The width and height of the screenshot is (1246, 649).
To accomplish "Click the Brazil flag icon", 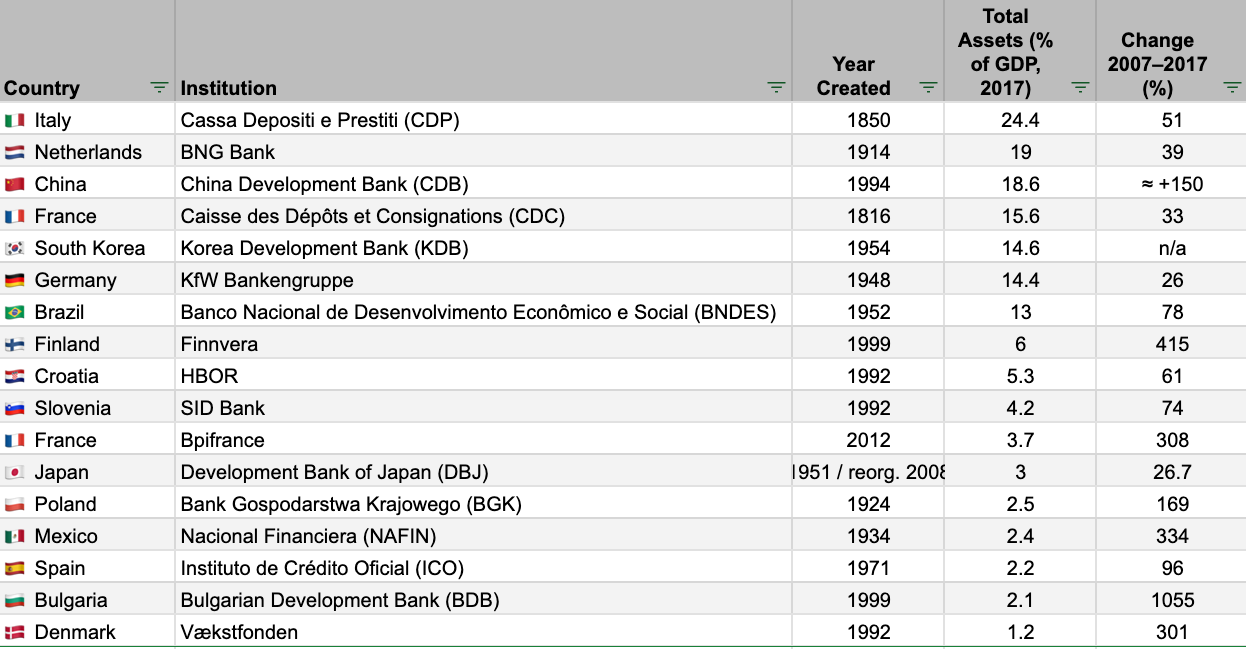I will pyautogui.click(x=15, y=312).
